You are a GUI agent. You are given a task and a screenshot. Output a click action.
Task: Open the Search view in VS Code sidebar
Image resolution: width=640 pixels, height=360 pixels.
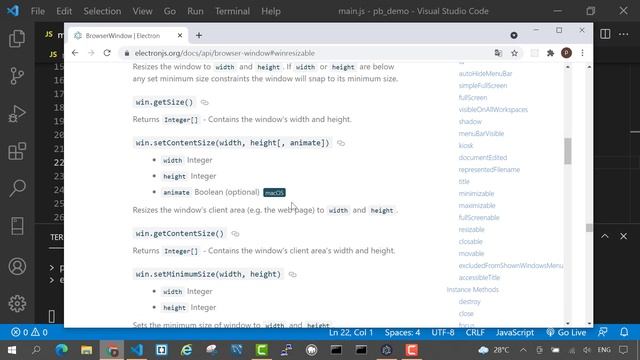pos(17,189)
